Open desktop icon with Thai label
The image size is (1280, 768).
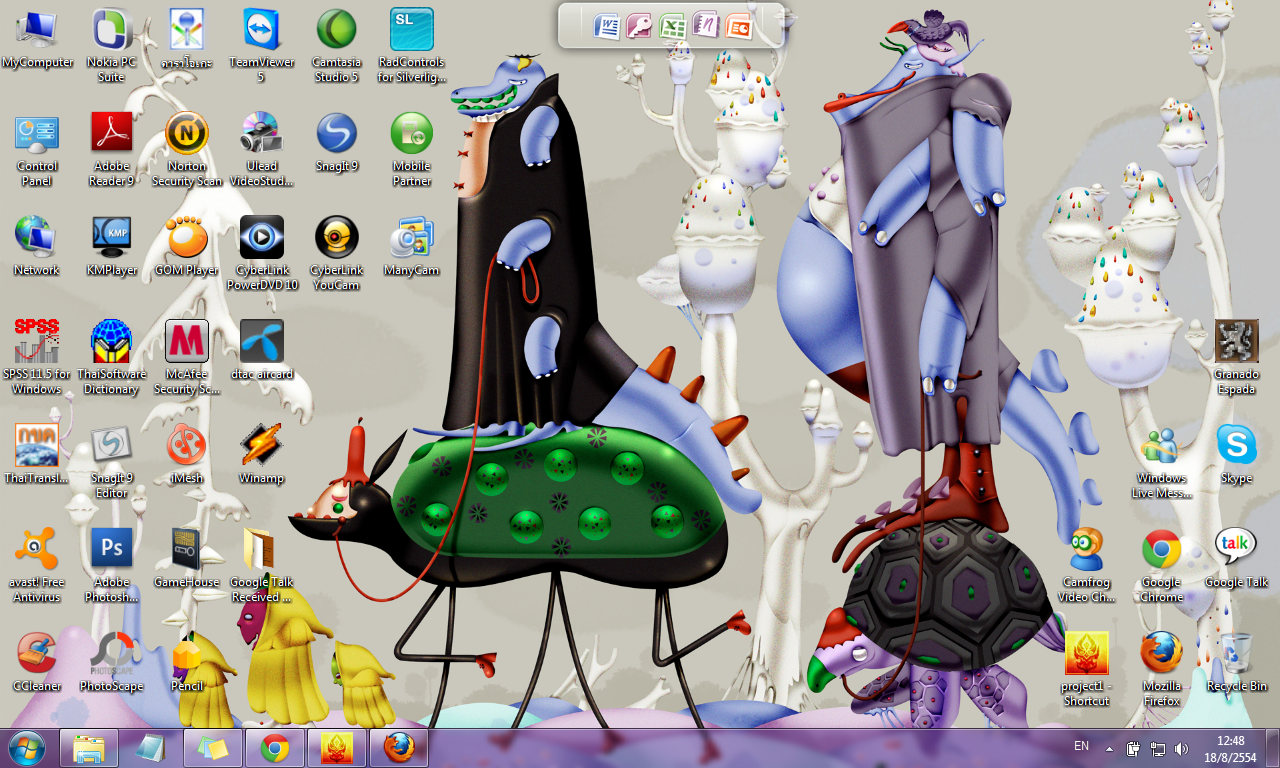point(187,39)
